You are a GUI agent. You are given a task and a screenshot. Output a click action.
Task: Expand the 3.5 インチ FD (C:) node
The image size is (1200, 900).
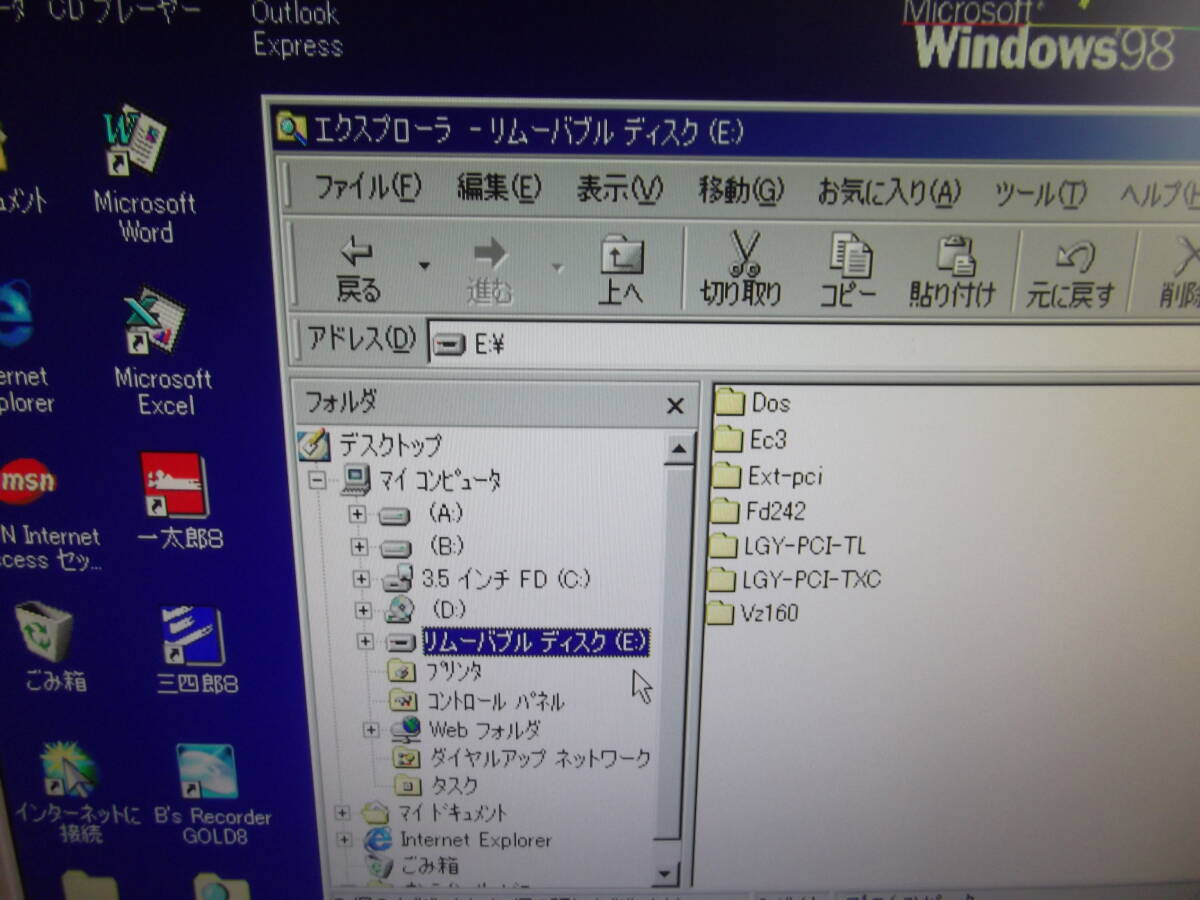click(x=362, y=579)
